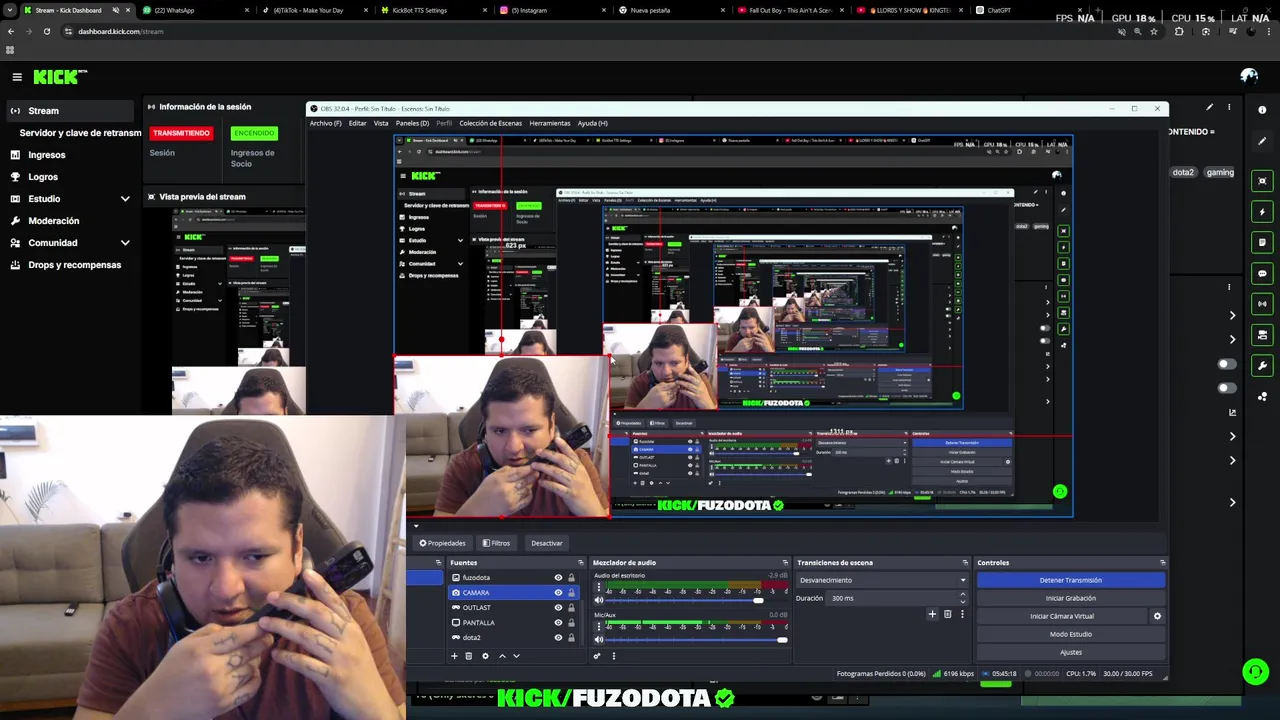
Task: Edit session info with the pencil icon
Action: coord(1209,107)
